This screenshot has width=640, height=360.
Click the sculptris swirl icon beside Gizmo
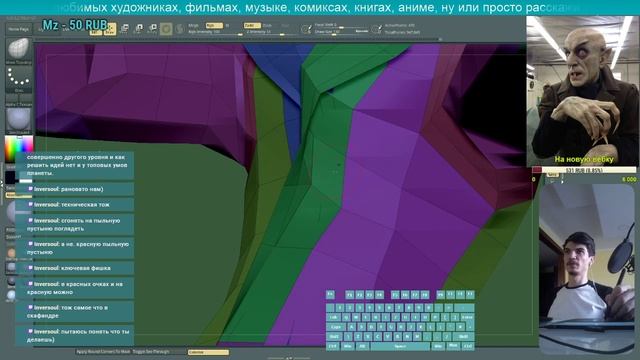pyautogui.click(x=180, y=29)
